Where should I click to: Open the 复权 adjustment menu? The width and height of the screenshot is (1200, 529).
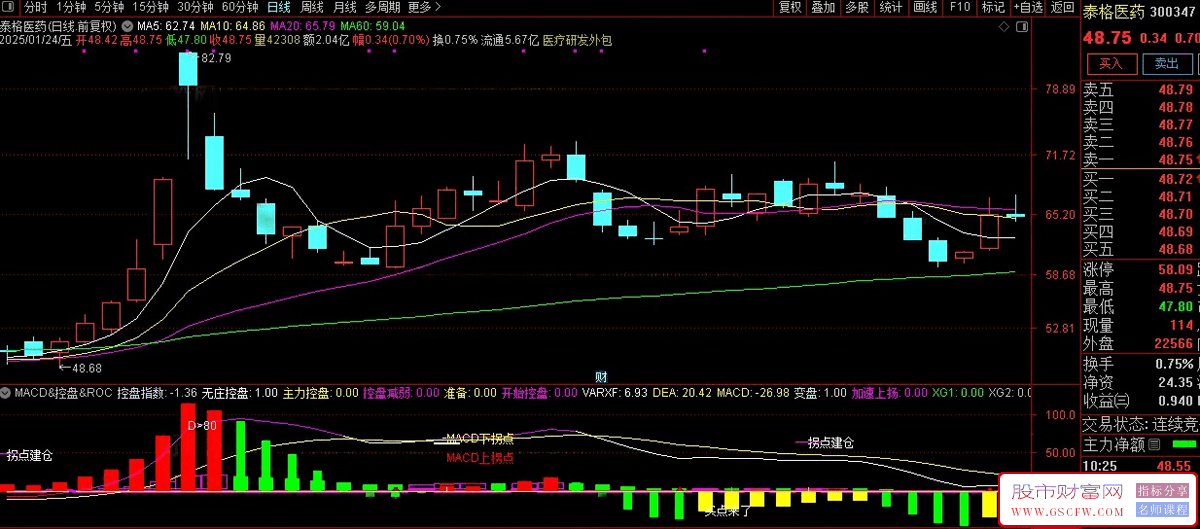(790, 7)
